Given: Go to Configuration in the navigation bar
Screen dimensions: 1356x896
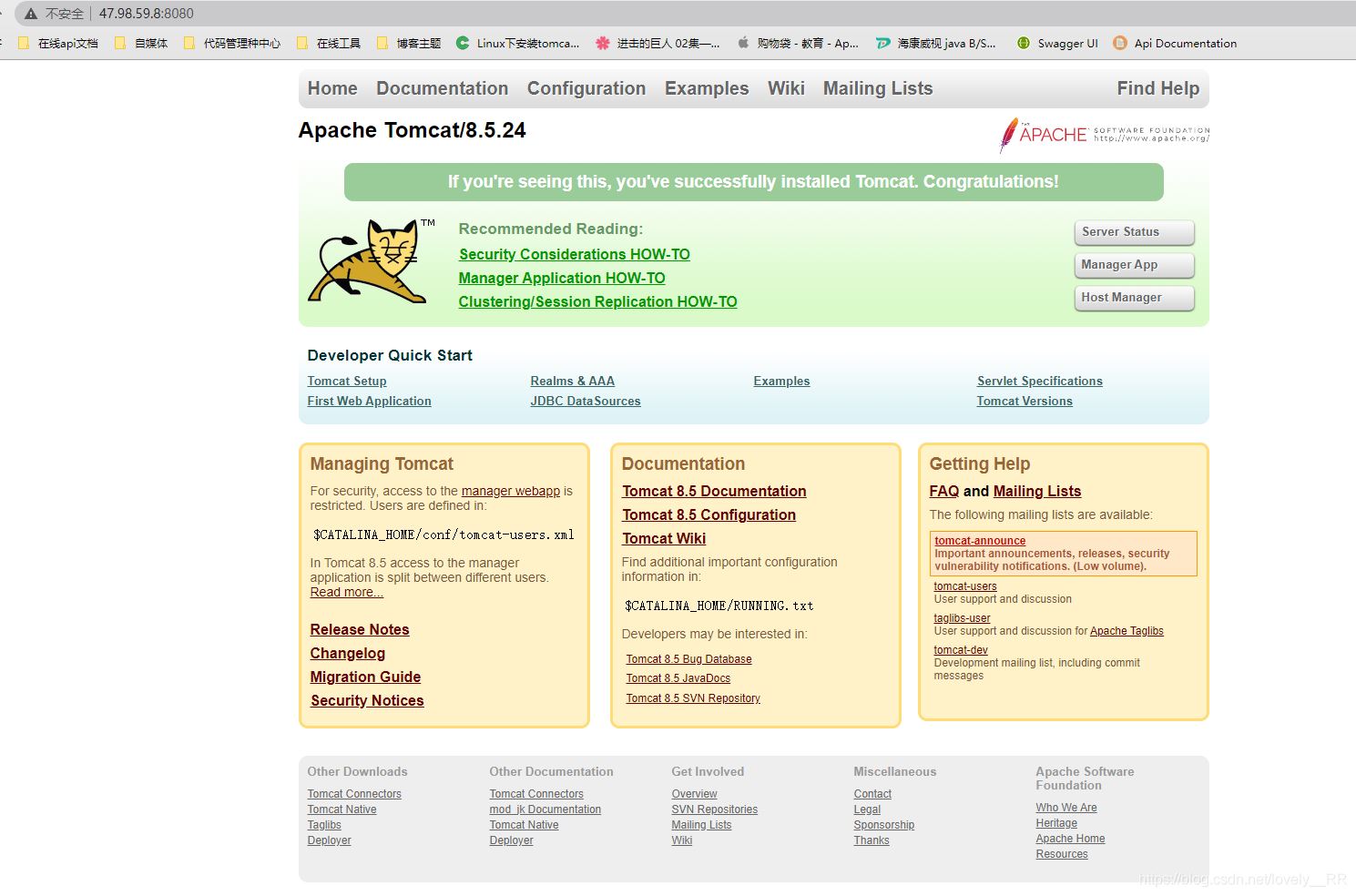Looking at the screenshot, I should click(586, 88).
